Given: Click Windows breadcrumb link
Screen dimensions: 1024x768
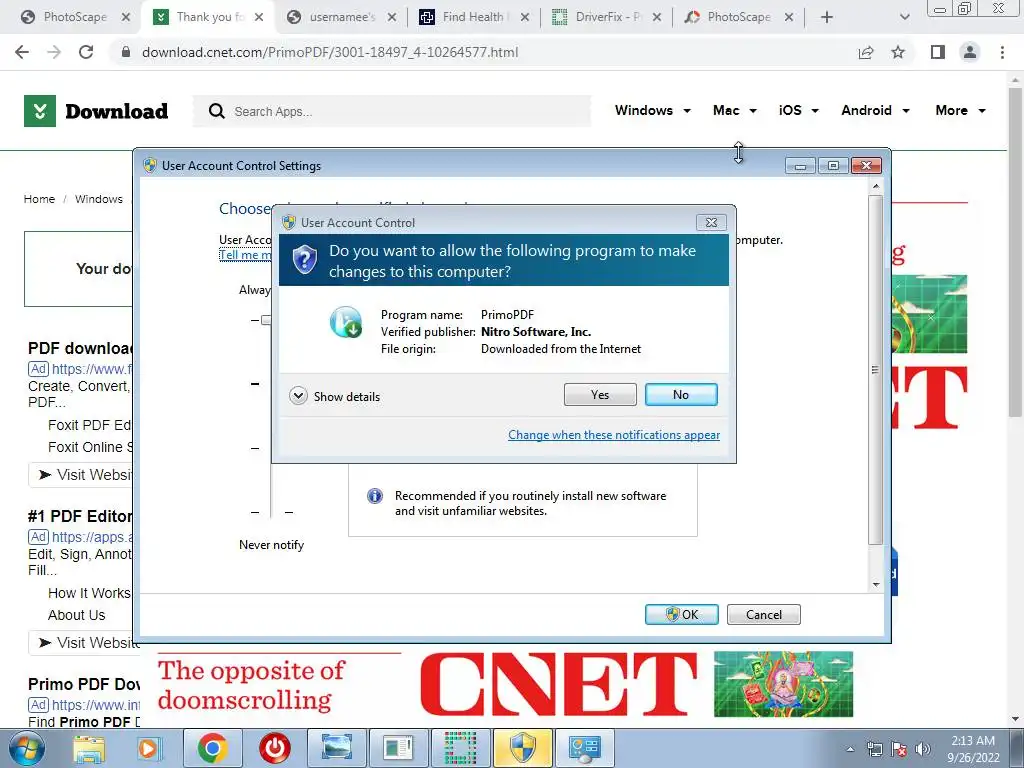Looking at the screenshot, I should coord(99,199).
